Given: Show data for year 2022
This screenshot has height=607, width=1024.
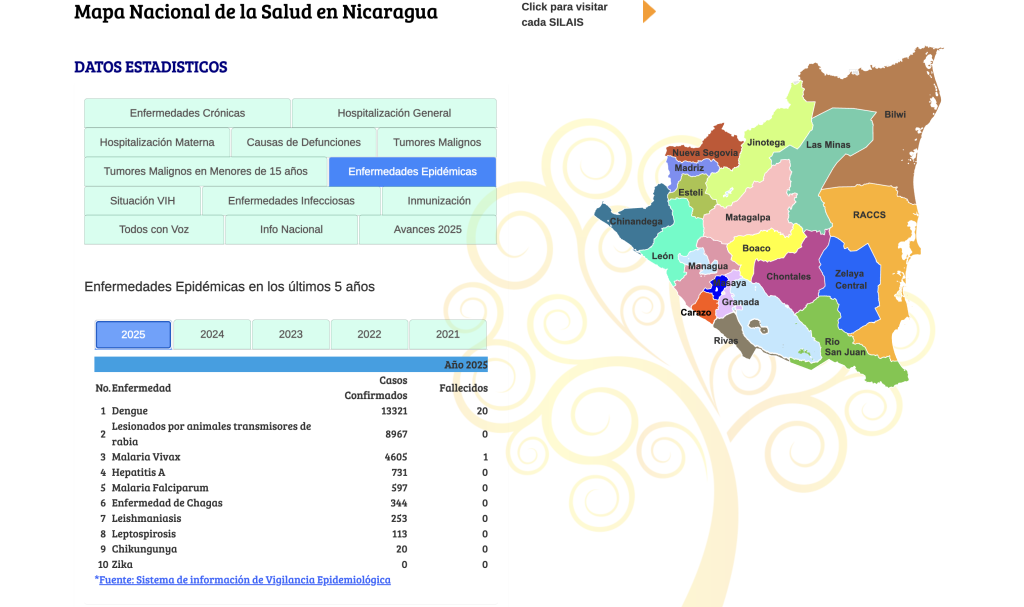Looking at the screenshot, I should pyautogui.click(x=369, y=335).
